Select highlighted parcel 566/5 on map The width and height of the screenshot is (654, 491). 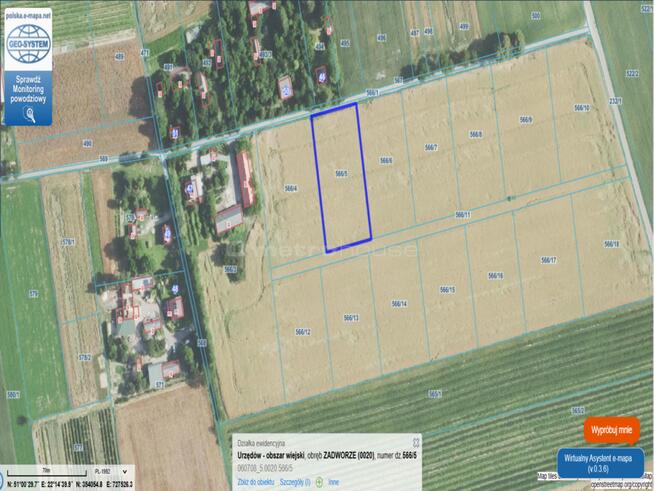click(x=341, y=174)
